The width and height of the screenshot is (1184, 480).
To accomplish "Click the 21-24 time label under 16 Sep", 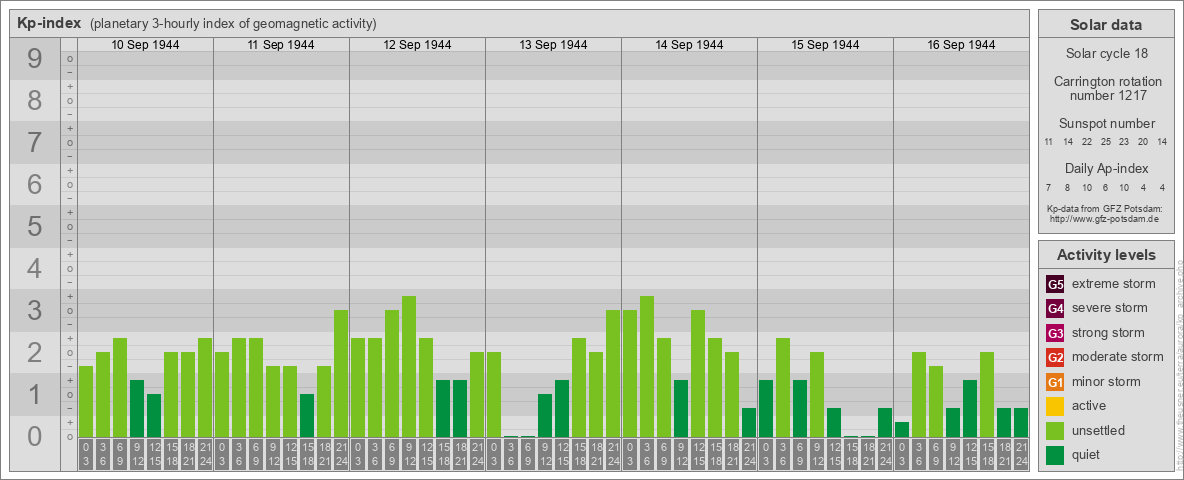I will (x=1021, y=455).
